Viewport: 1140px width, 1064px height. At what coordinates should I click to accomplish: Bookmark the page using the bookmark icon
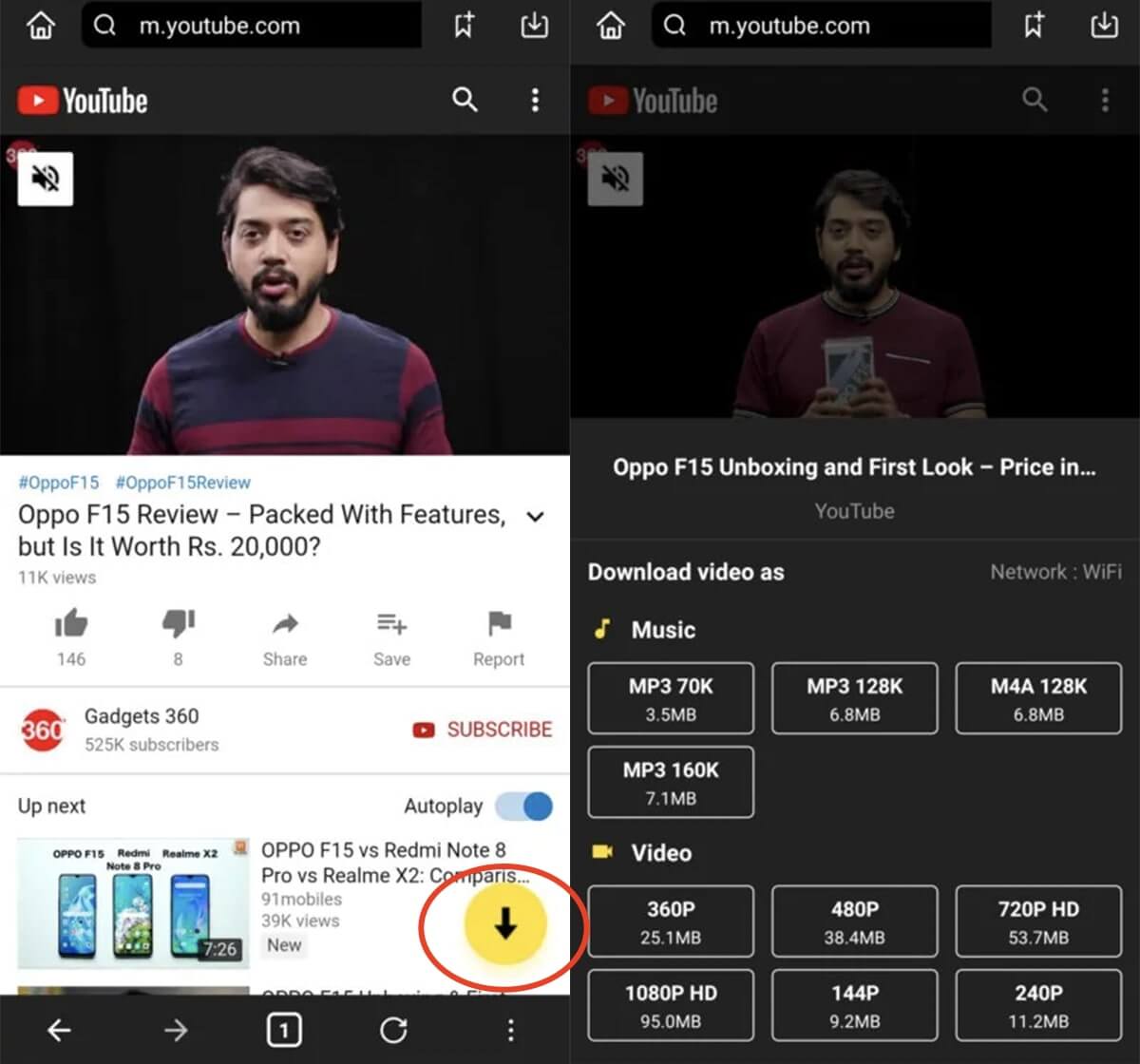pos(463,26)
